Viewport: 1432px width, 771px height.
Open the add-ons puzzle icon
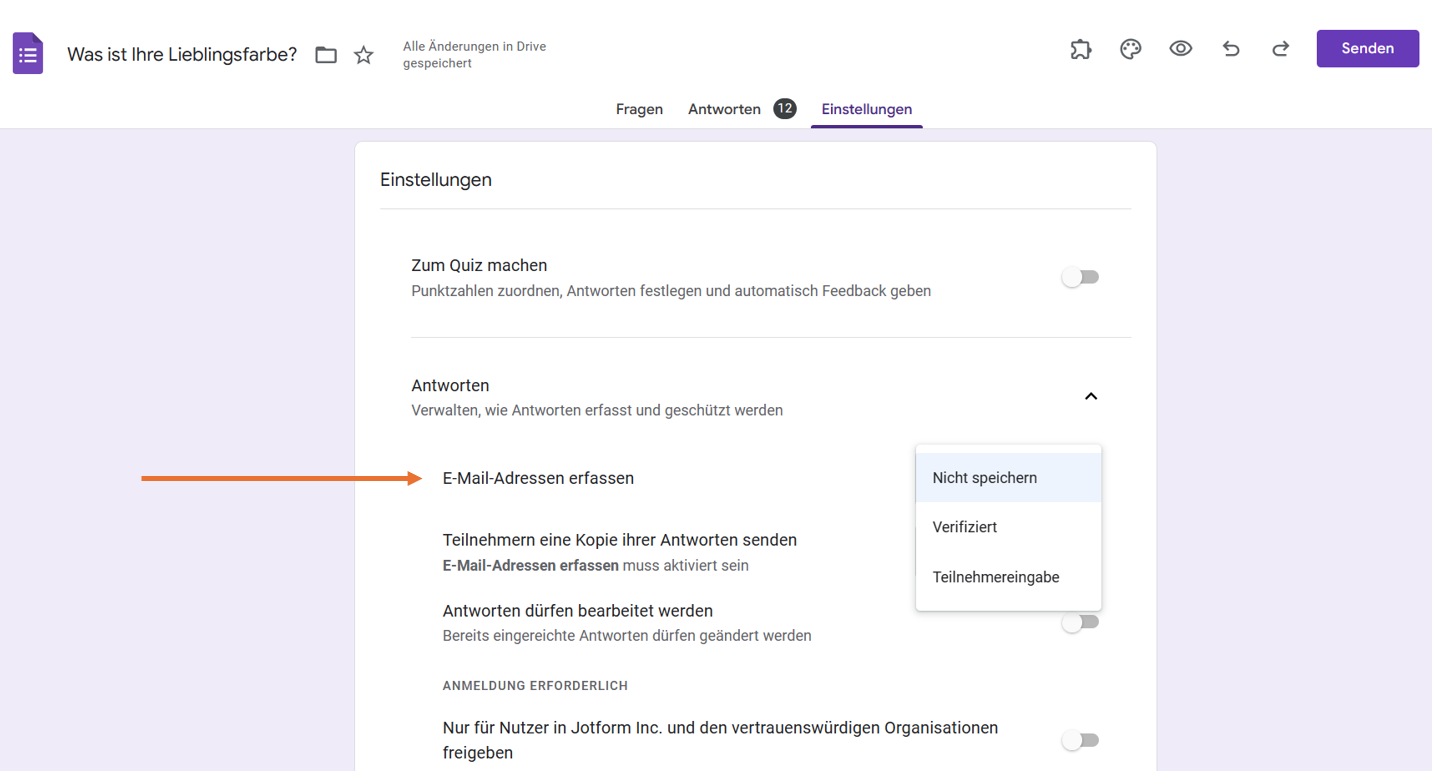point(1081,49)
